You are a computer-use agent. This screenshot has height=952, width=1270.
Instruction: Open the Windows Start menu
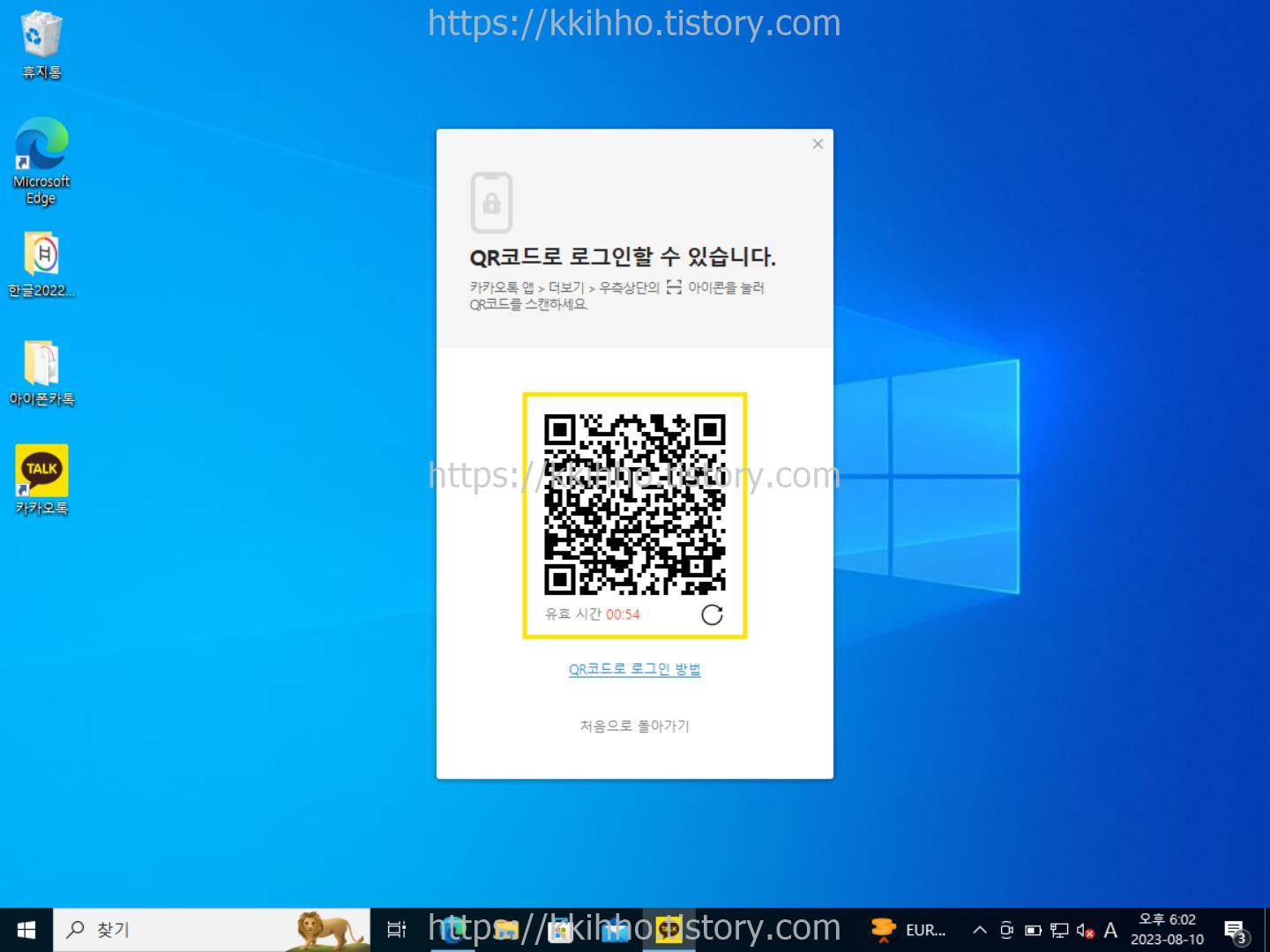click(x=26, y=930)
